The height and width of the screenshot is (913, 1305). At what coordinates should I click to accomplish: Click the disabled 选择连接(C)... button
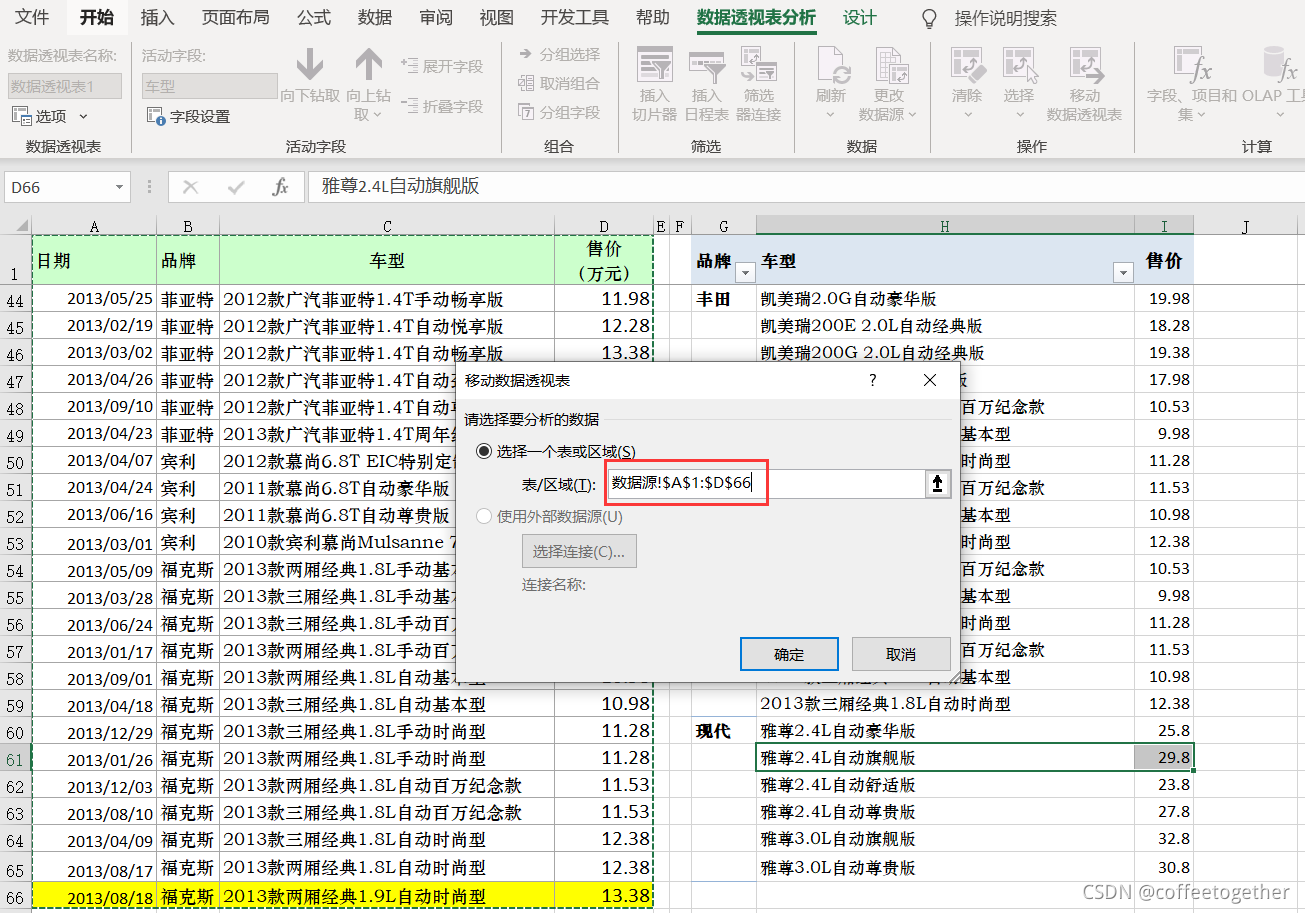click(x=579, y=551)
